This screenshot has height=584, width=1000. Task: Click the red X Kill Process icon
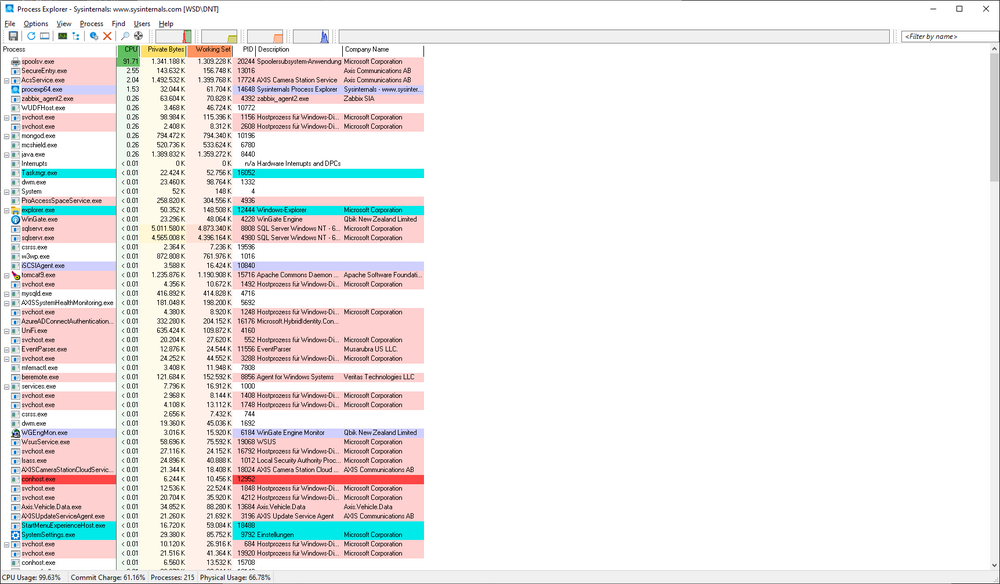(x=108, y=36)
